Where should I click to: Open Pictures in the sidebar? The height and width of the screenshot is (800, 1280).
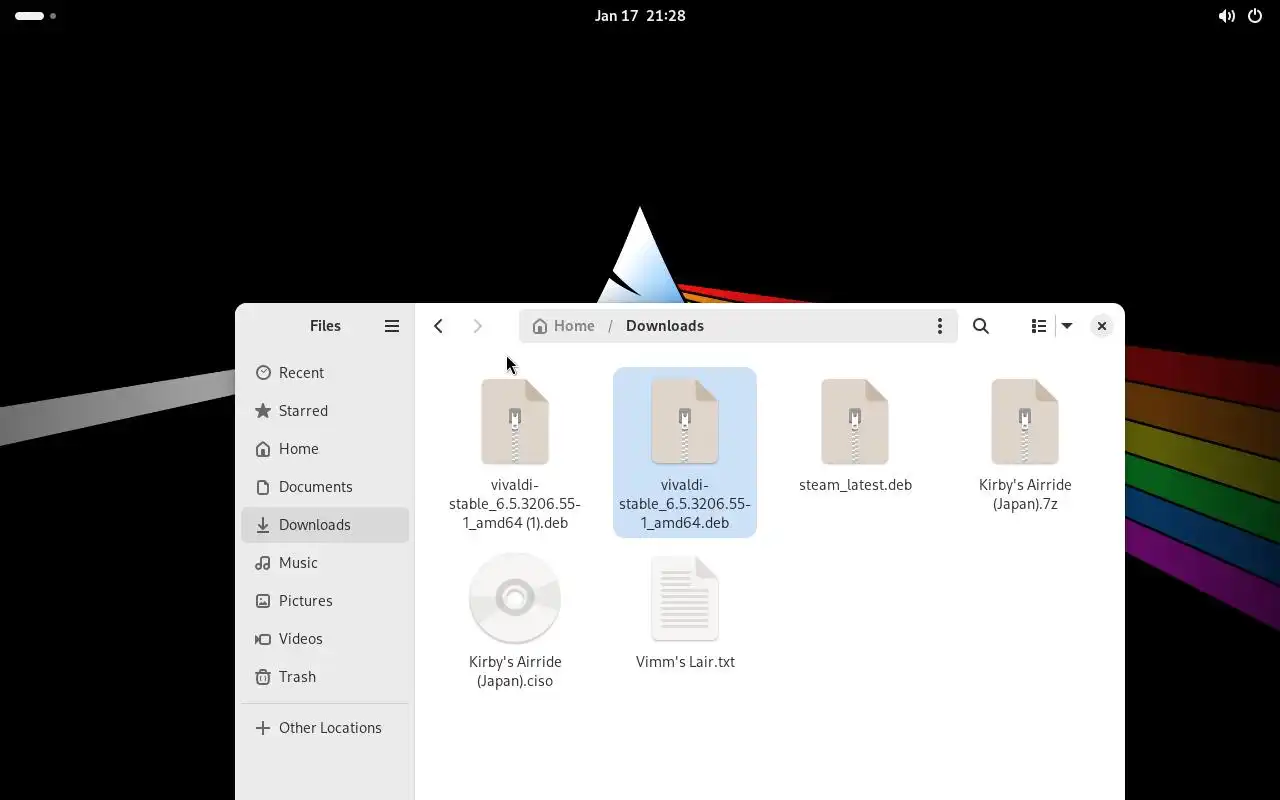point(325,600)
